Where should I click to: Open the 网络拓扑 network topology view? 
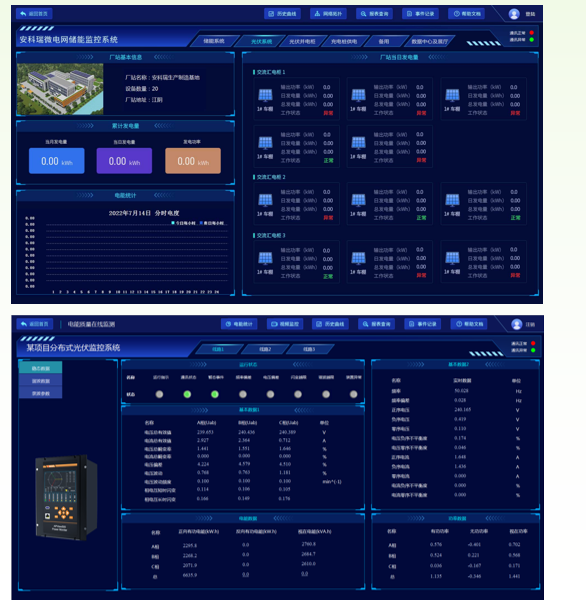coord(328,14)
